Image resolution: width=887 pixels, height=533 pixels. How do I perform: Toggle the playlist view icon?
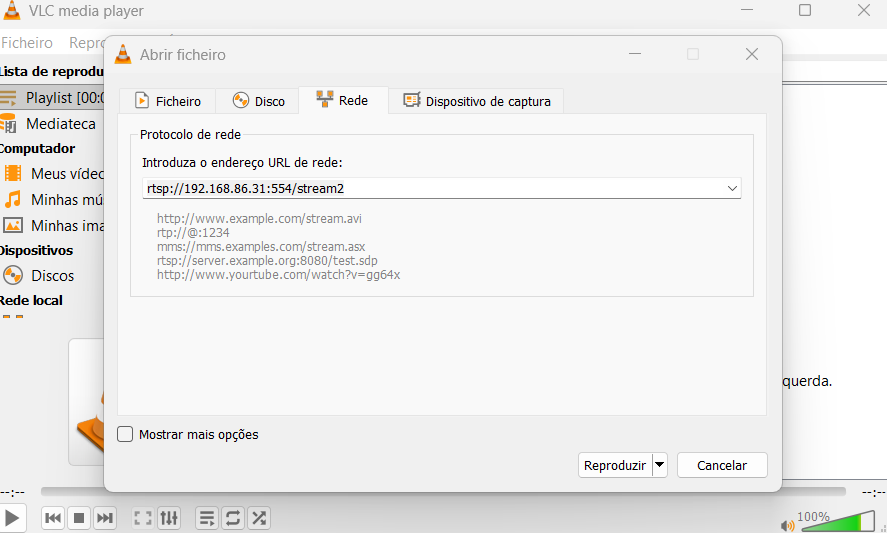(x=207, y=518)
